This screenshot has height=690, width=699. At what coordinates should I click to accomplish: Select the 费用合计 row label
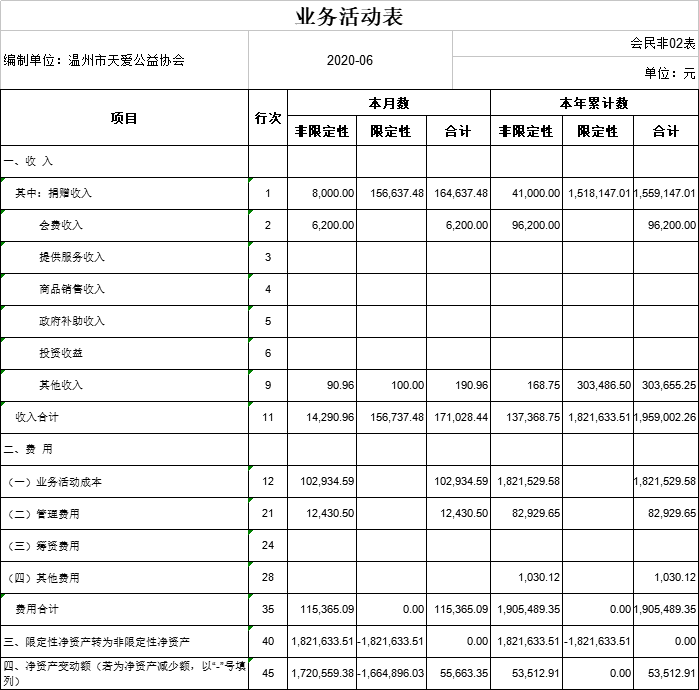(37, 609)
